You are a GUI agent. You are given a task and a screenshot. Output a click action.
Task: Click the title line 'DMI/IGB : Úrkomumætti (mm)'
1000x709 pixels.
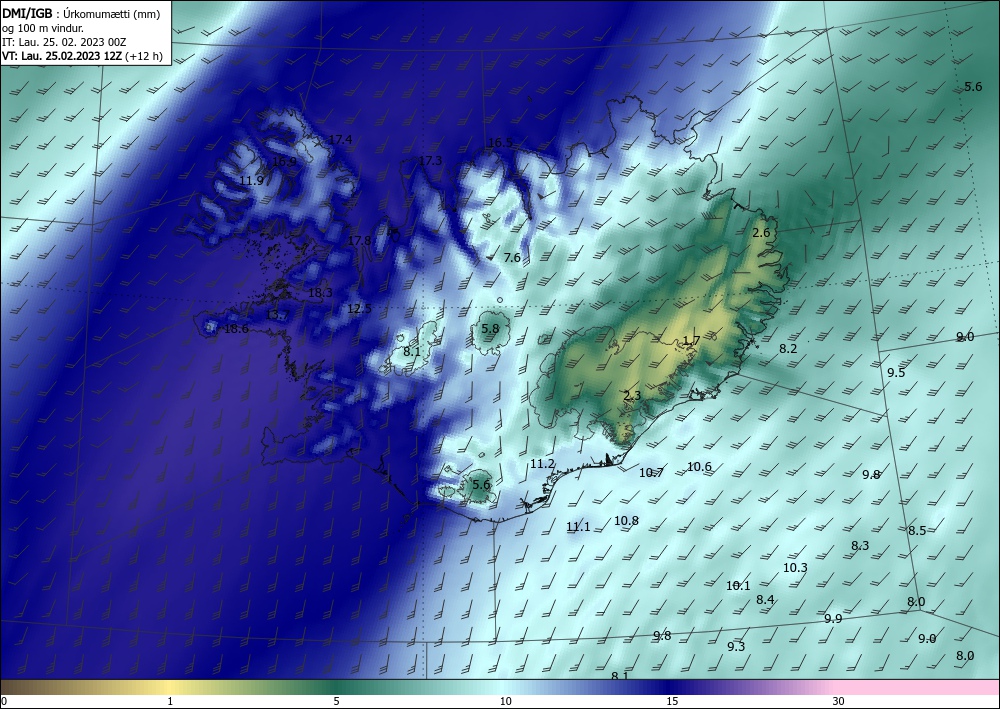pyautogui.click(x=81, y=14)
